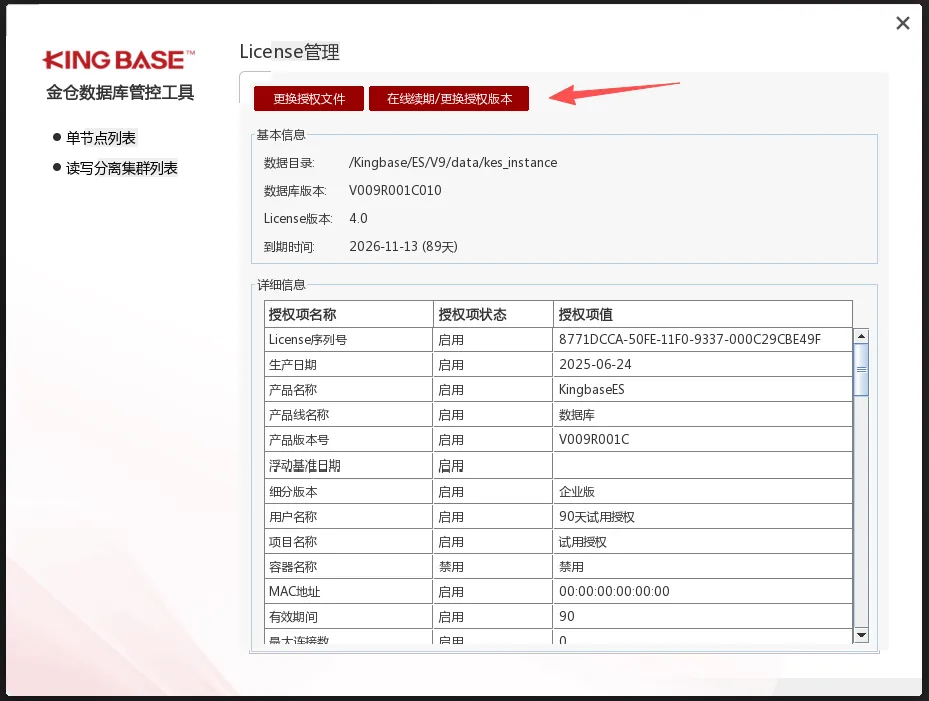Screen dimensions: 929x701
Task: Select the 有效期间 row name cell
Action: coord(348,616)
